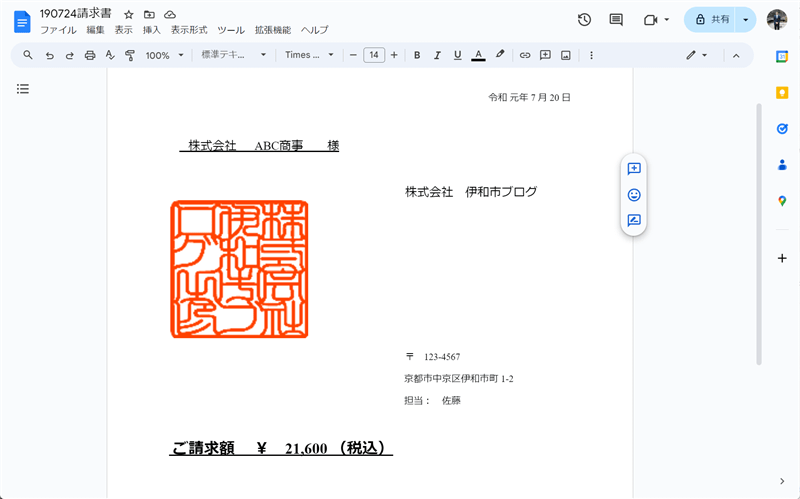Open the more options three-dot menu
Viewport: 800px width, 499px height.
coord(591,55)
